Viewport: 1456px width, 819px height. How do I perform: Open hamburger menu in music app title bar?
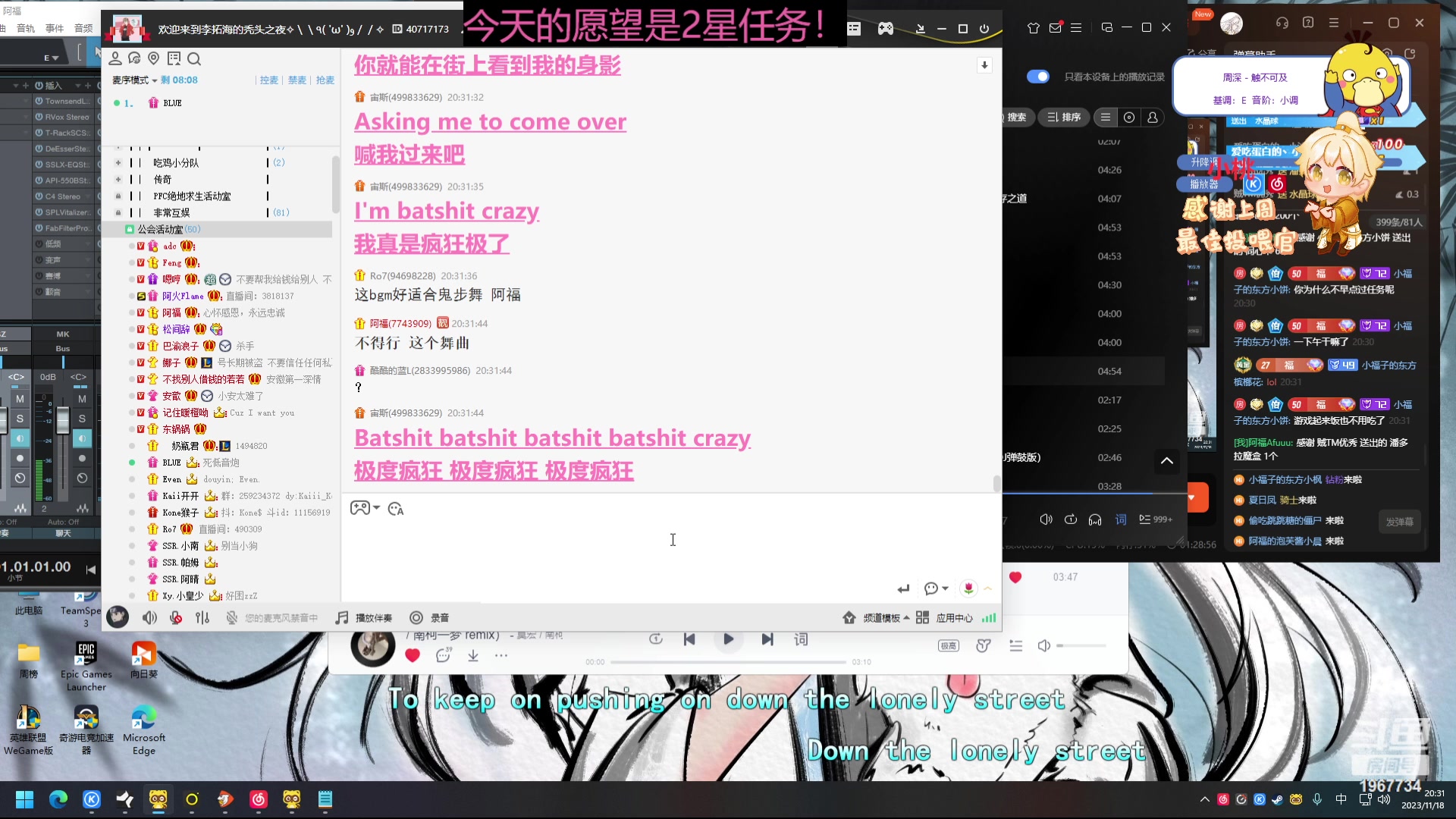(1076, 28)
